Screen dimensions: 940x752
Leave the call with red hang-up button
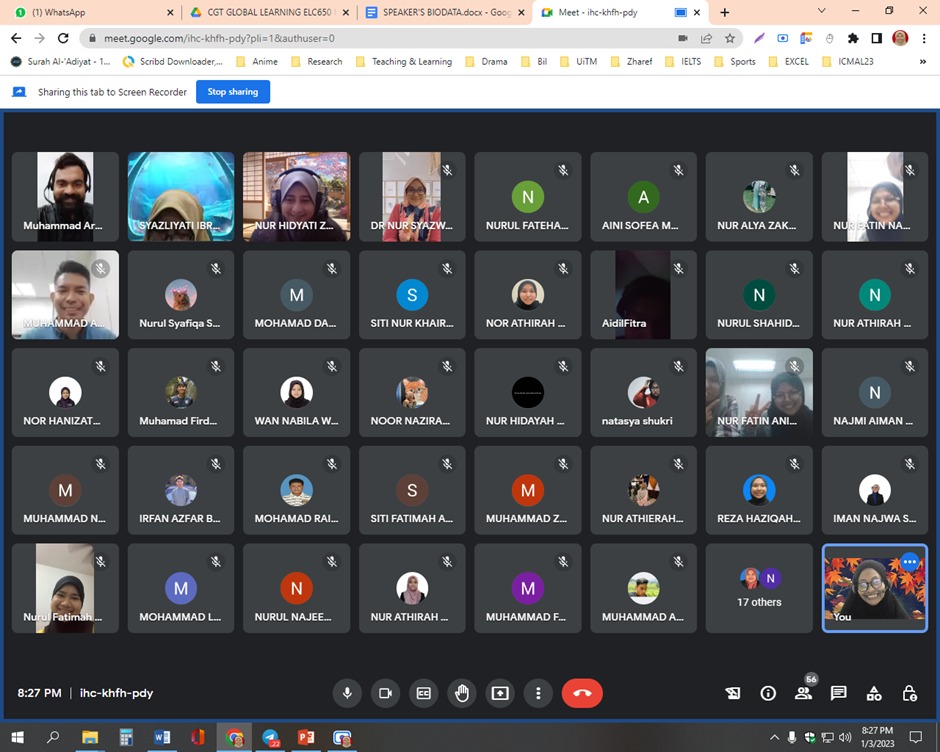(582, 693)
